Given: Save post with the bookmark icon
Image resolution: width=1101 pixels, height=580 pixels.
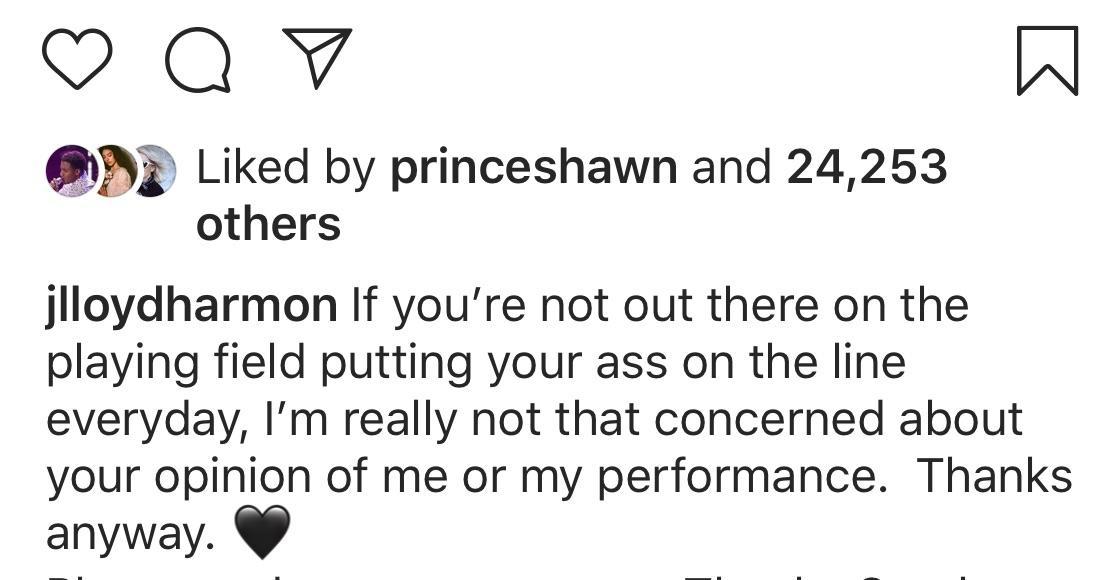Looking at the screenshot, I should point(1047,61).
